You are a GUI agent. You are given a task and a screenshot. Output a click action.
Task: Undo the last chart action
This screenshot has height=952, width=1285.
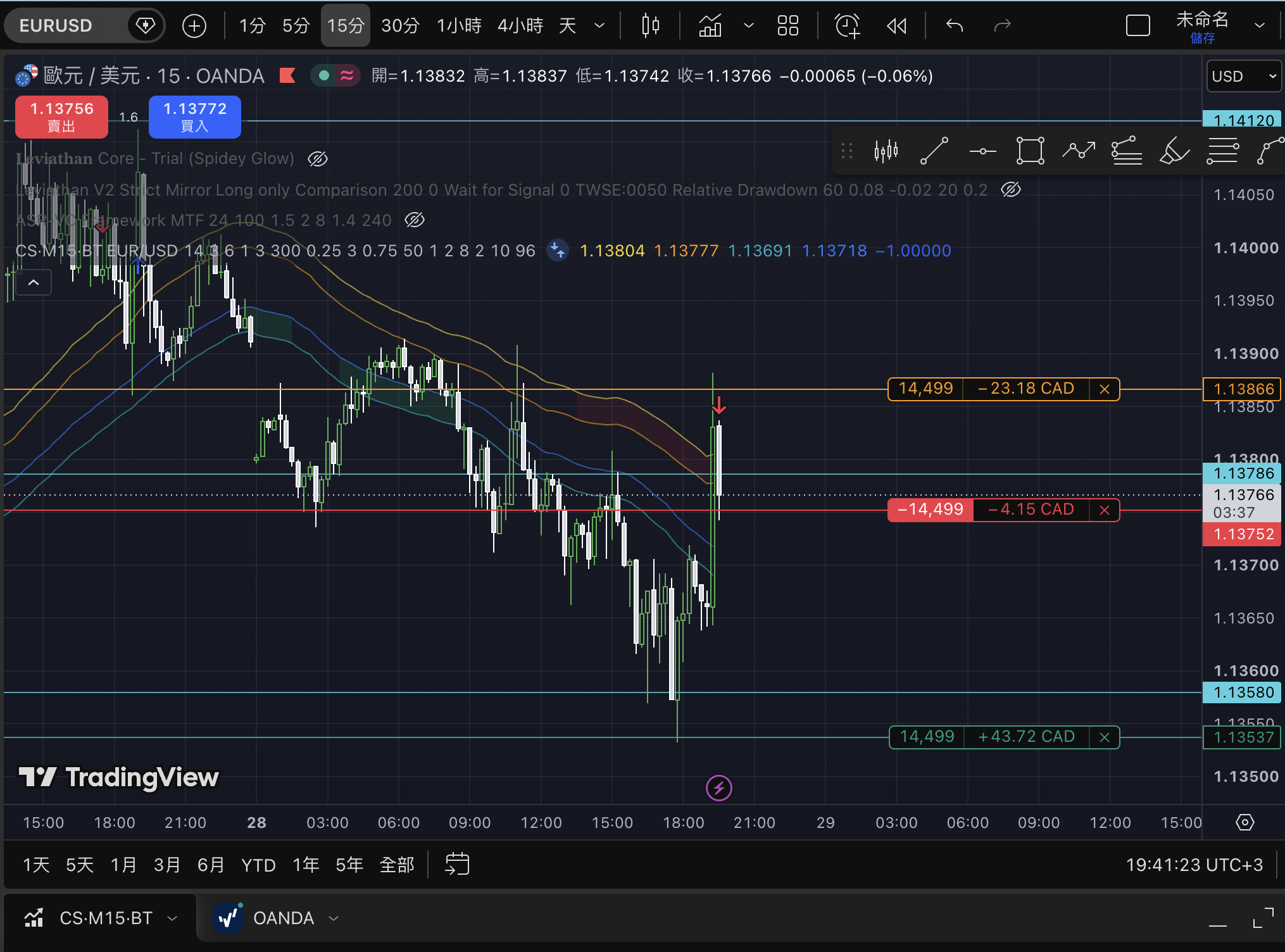point(955,26)
